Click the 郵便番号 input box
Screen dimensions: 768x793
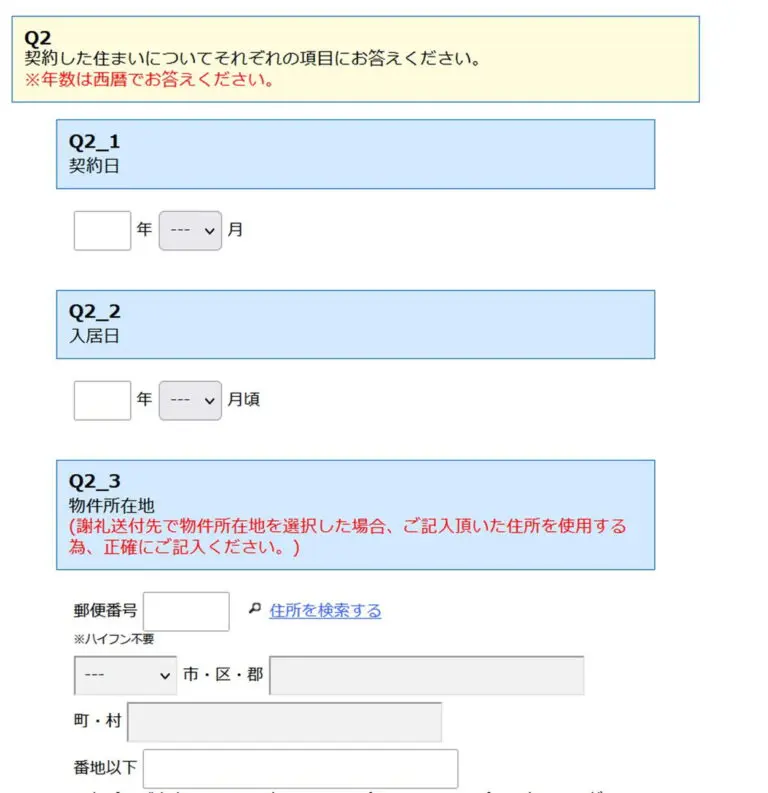(x=186, y=611)
